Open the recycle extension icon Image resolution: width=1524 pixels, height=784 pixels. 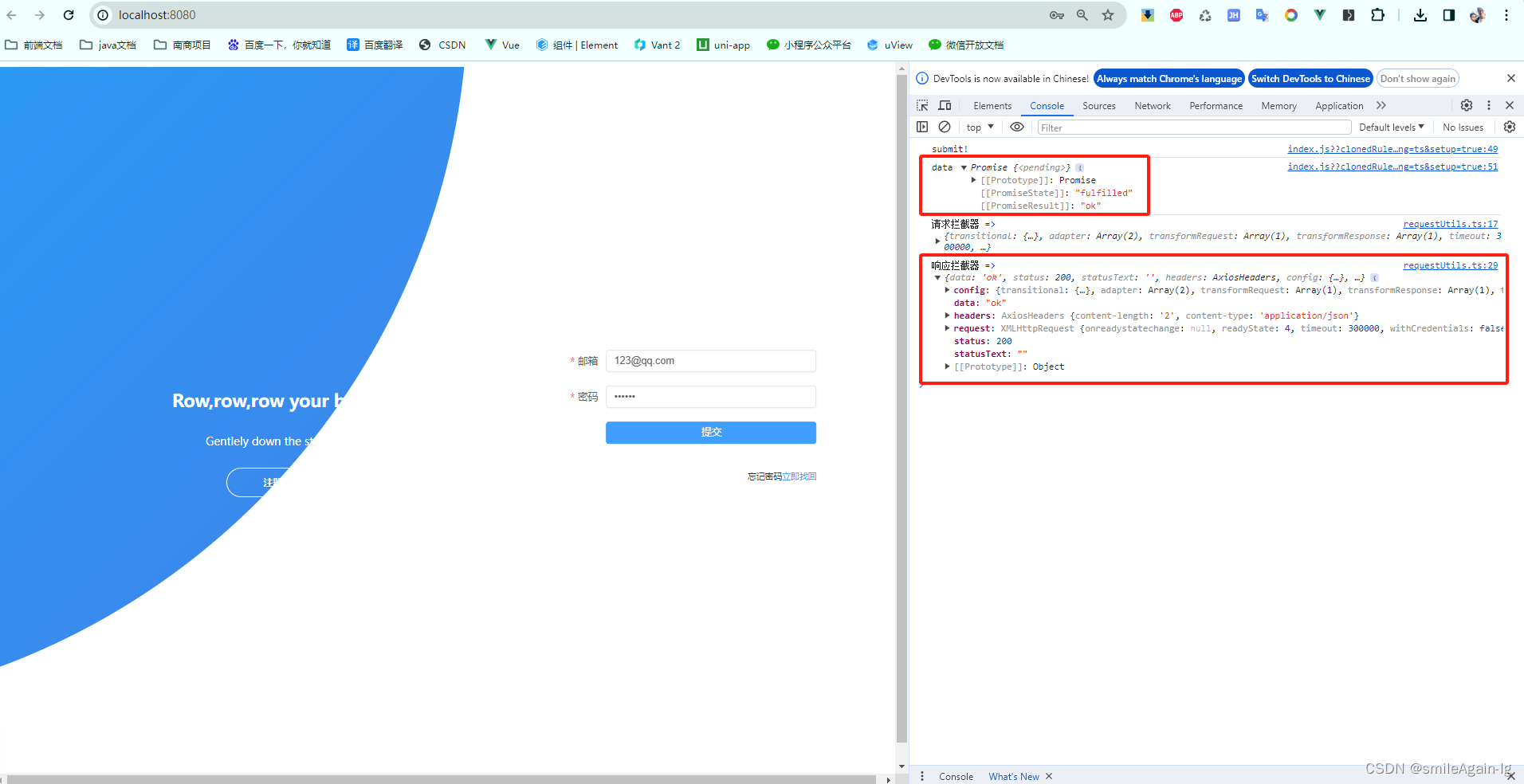1205,15
